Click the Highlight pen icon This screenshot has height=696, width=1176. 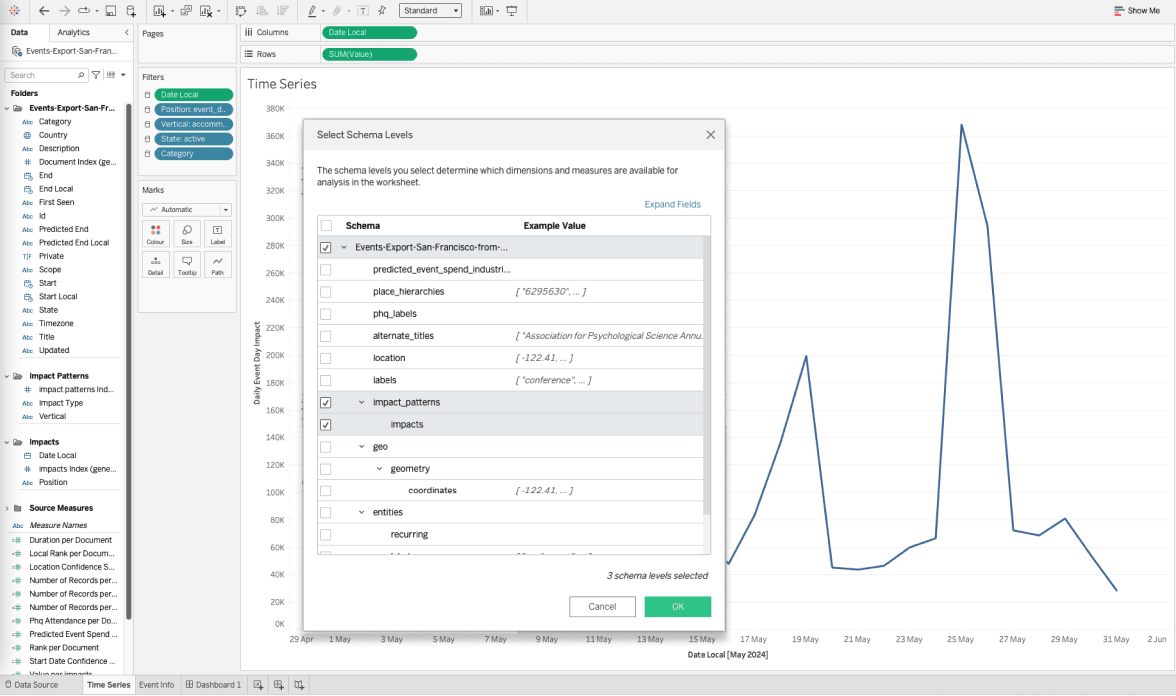tap(312, 10)
